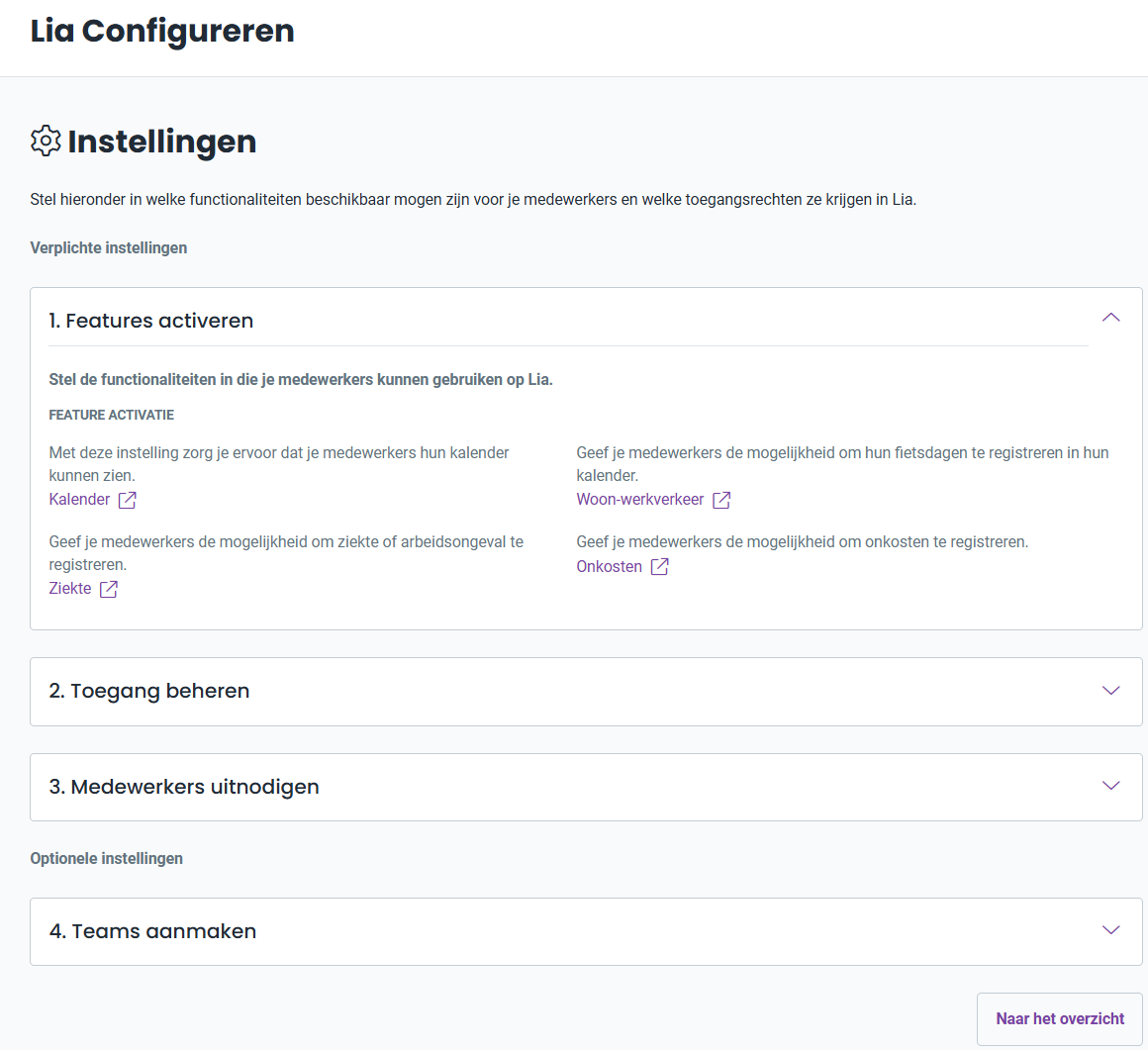Click the description mentioning 'ziekte of arbeidsongeval'
1148x1050 pixels.
pos(286,553)
